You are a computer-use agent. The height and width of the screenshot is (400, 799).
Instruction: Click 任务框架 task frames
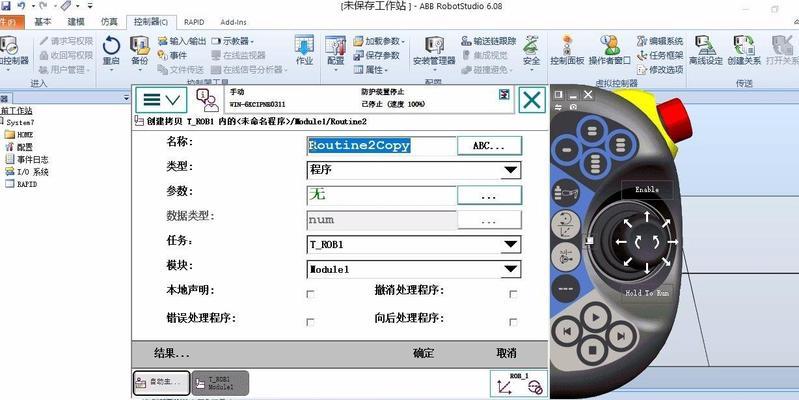(659, 55)
